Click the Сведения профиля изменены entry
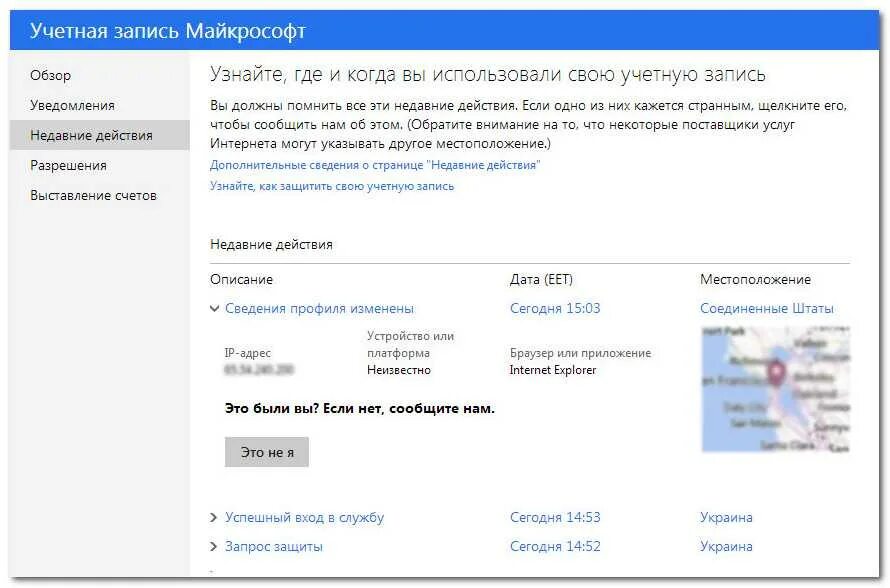Viewport: 890px width, 588px height. coord(319,309)
